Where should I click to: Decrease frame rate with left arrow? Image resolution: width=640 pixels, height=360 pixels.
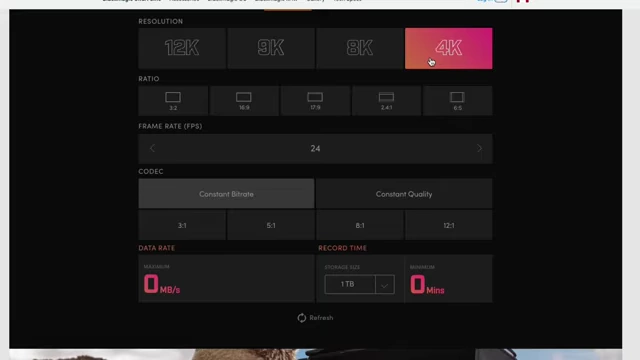coord(152,148)
